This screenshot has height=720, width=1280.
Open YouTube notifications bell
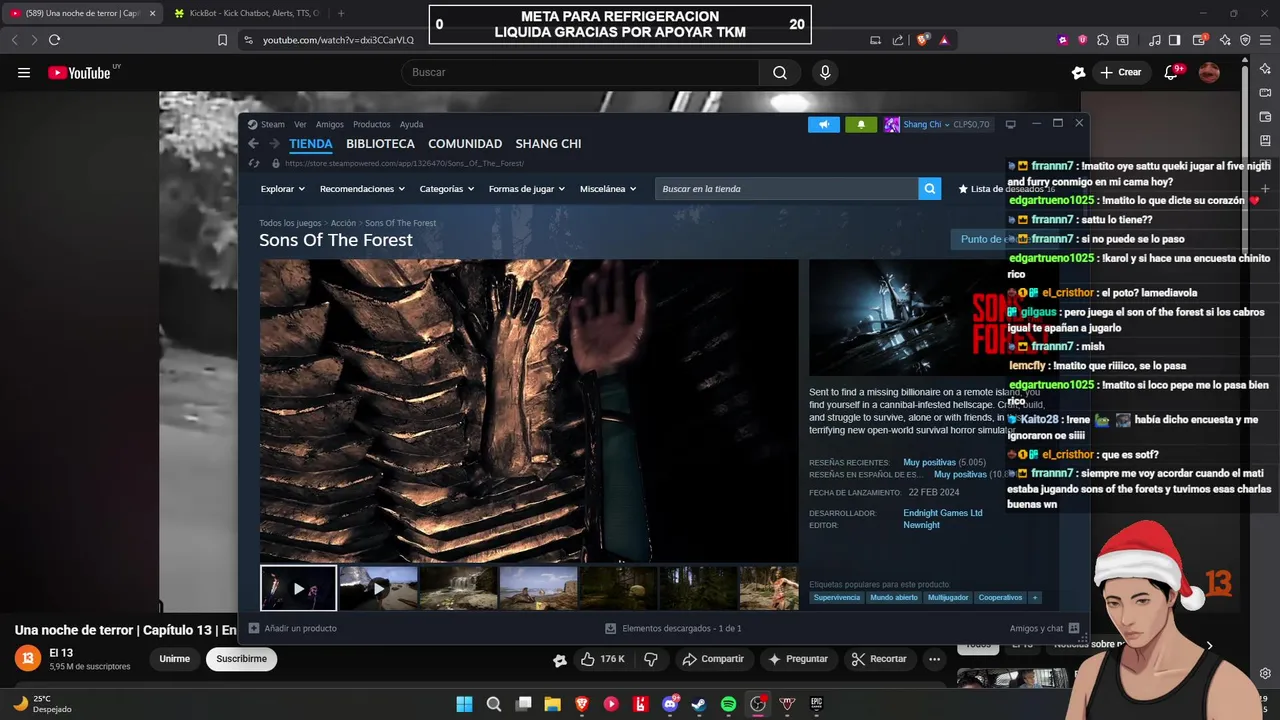(x=1171, y=72)
